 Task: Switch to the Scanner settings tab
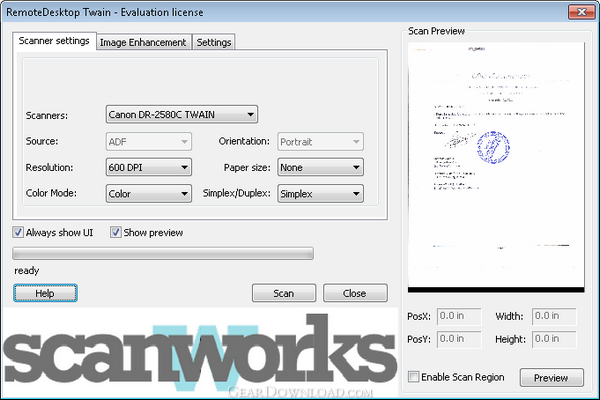click(54, 41)
